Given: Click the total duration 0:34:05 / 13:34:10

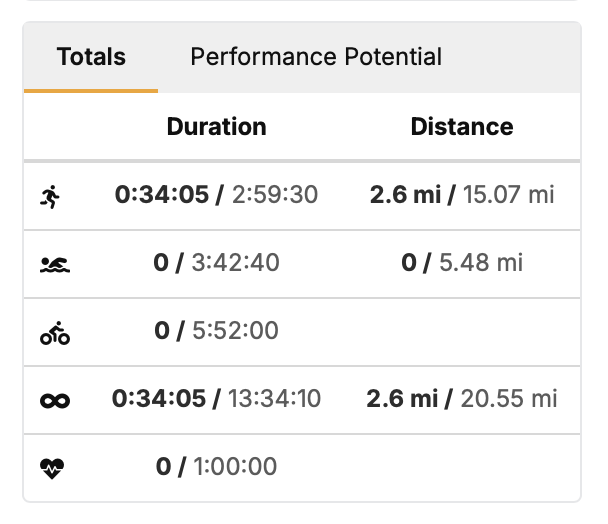Looking at the screenshot, I should (x=216, y=398).
